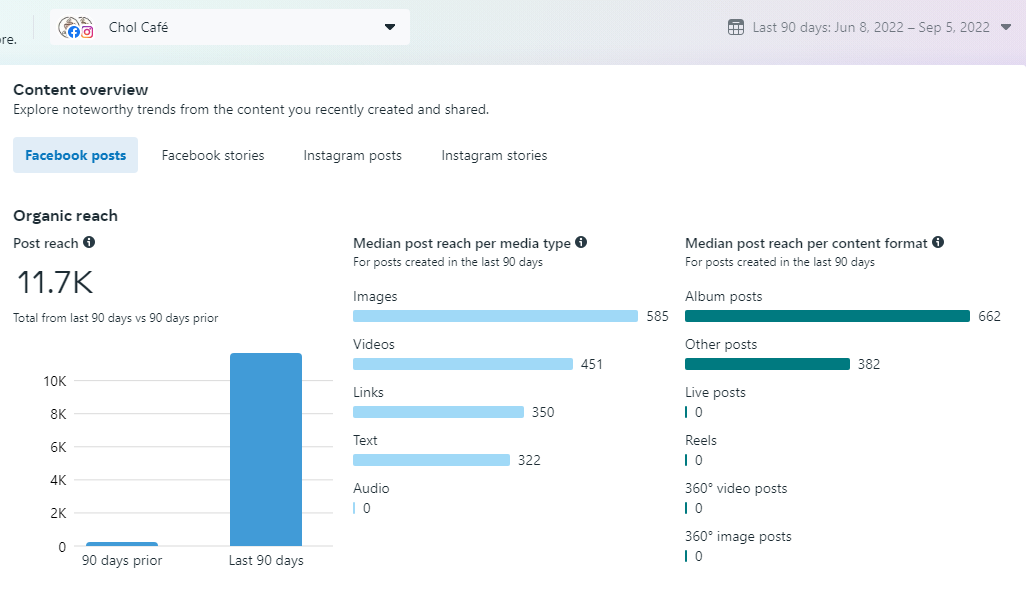The image size is (1026, 603).
Task: Click the calendar icon in date range
Action: [736, 27]
